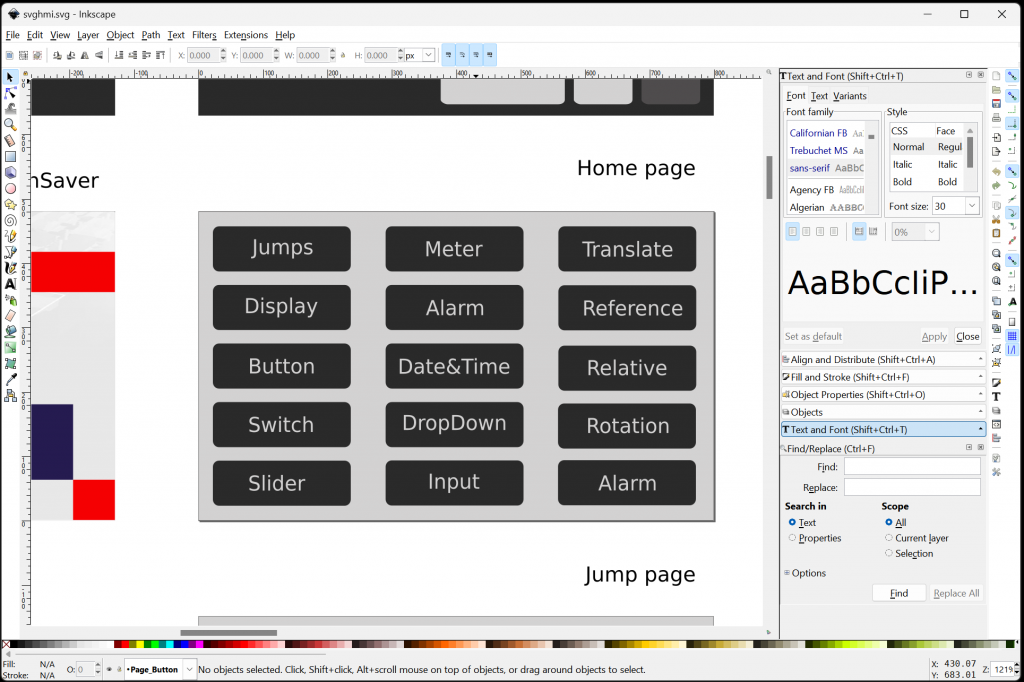The height and width of the screenshot is (682, 1024).
Task: Select the Tweak objects tool
Action: point(10,108)
